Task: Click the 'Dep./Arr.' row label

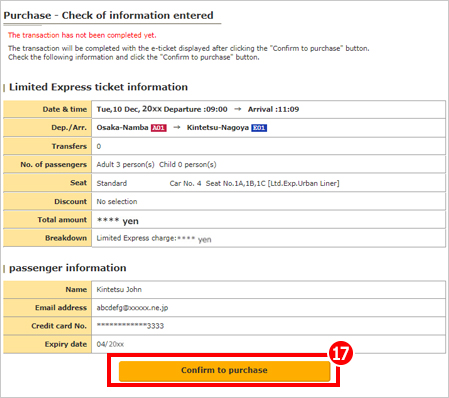Action: (69, 128)
